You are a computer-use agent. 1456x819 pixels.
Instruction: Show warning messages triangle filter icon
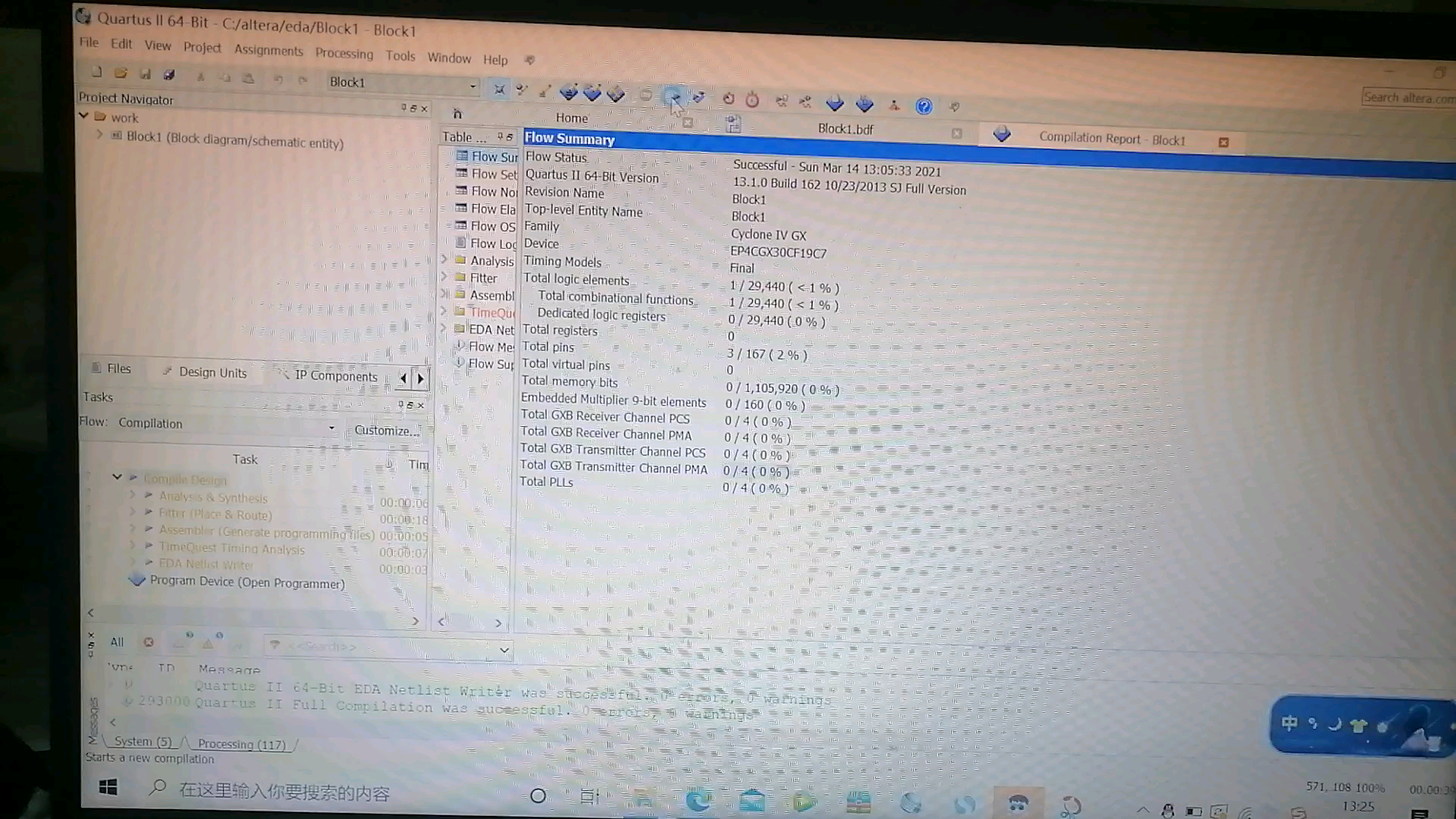click(x=208, y=643)
